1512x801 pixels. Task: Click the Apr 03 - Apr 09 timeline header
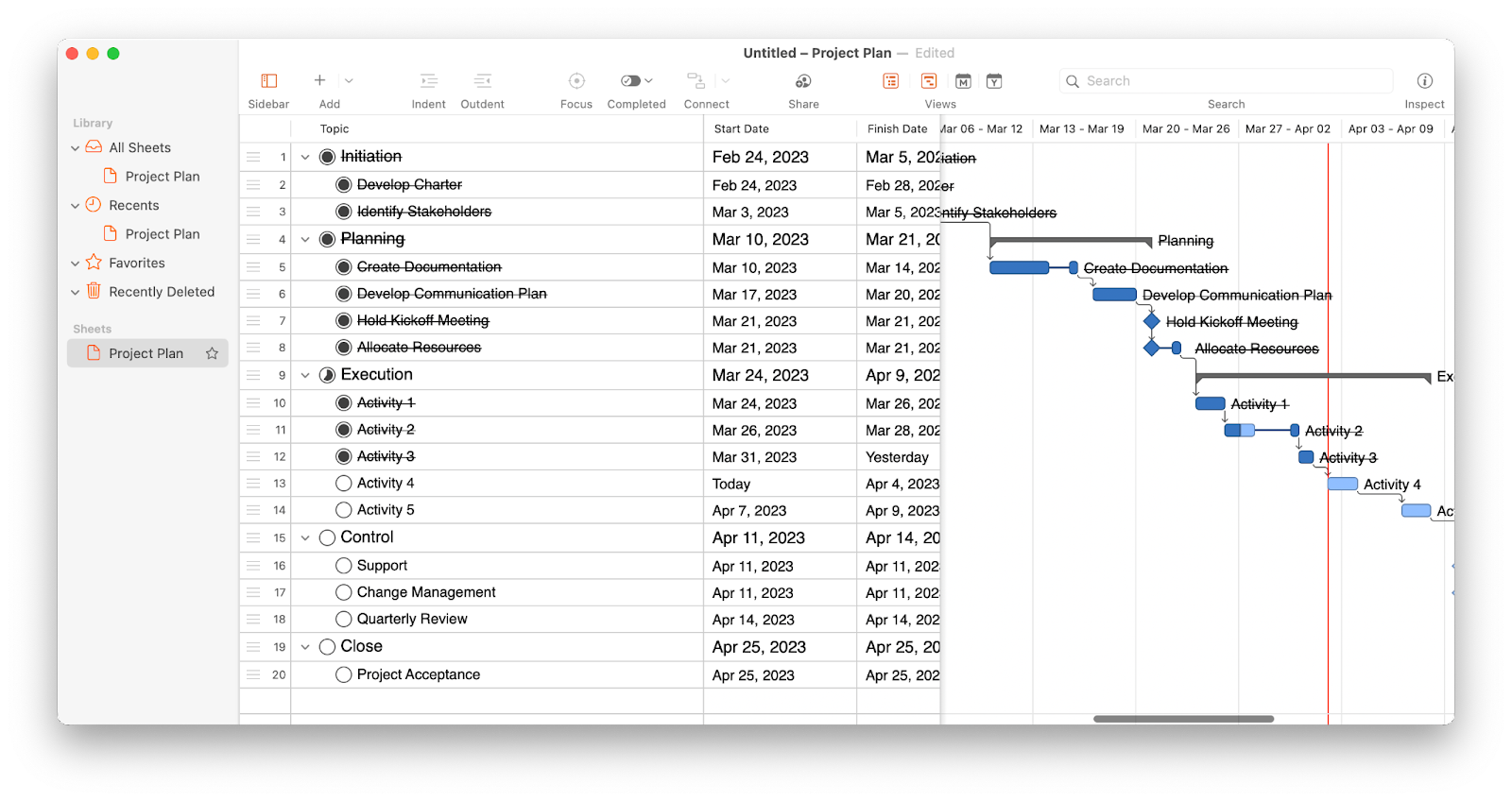tap(1391, 129)
